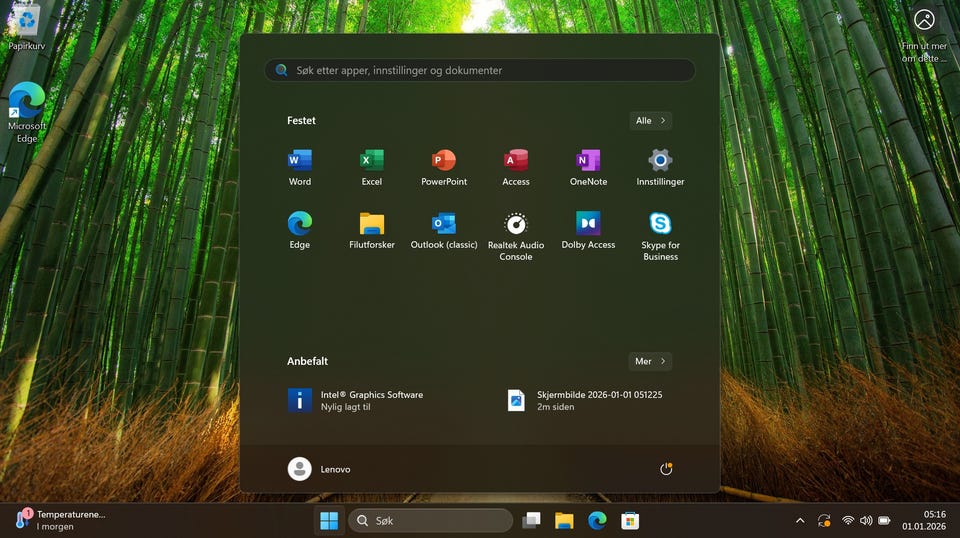Screen dimensions: 960x538
Task: Open Wi-Fi network settings tray icon
Action: point(847,521)
